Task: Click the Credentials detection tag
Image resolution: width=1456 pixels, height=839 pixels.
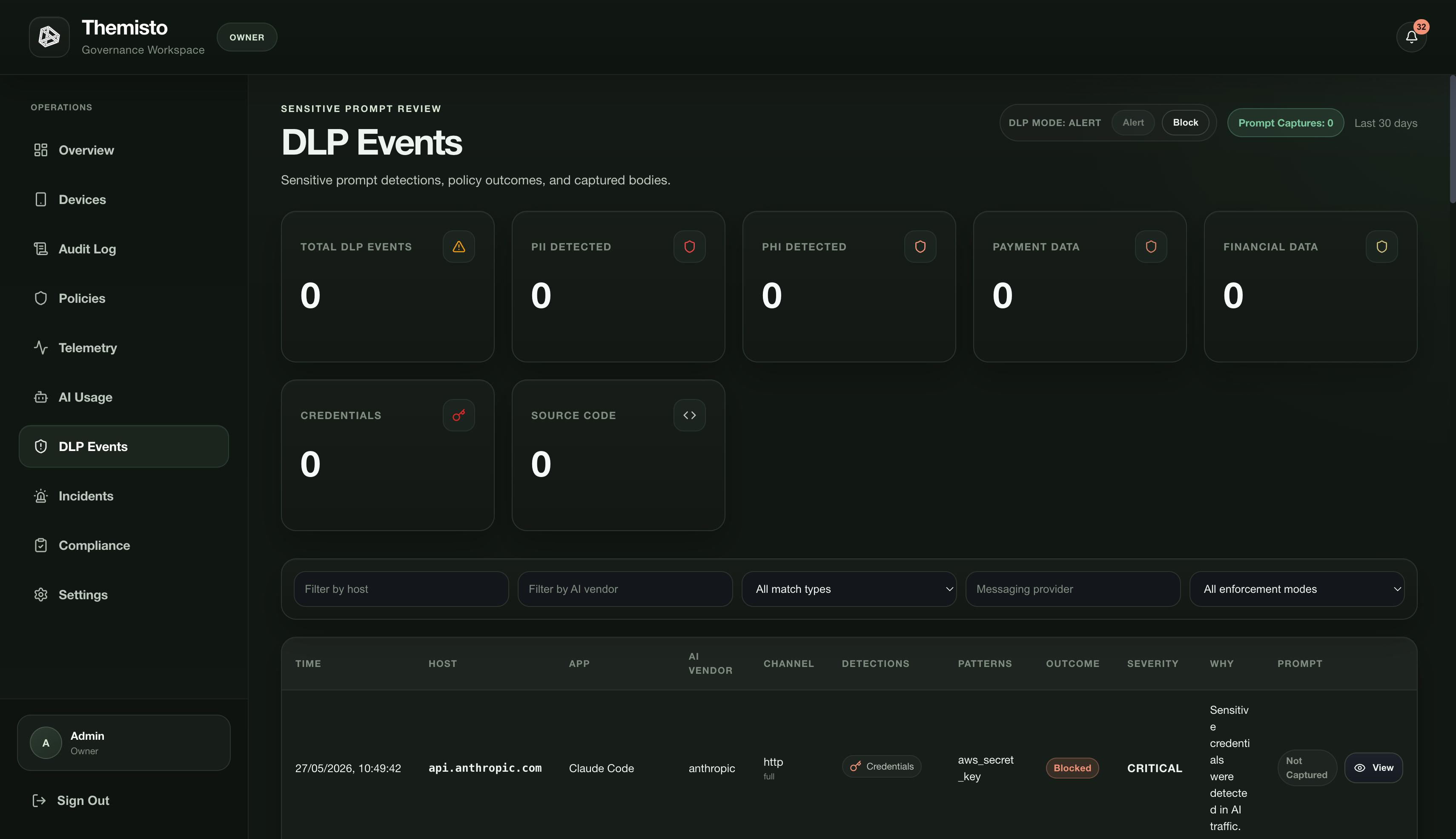Action: point(881,767)
